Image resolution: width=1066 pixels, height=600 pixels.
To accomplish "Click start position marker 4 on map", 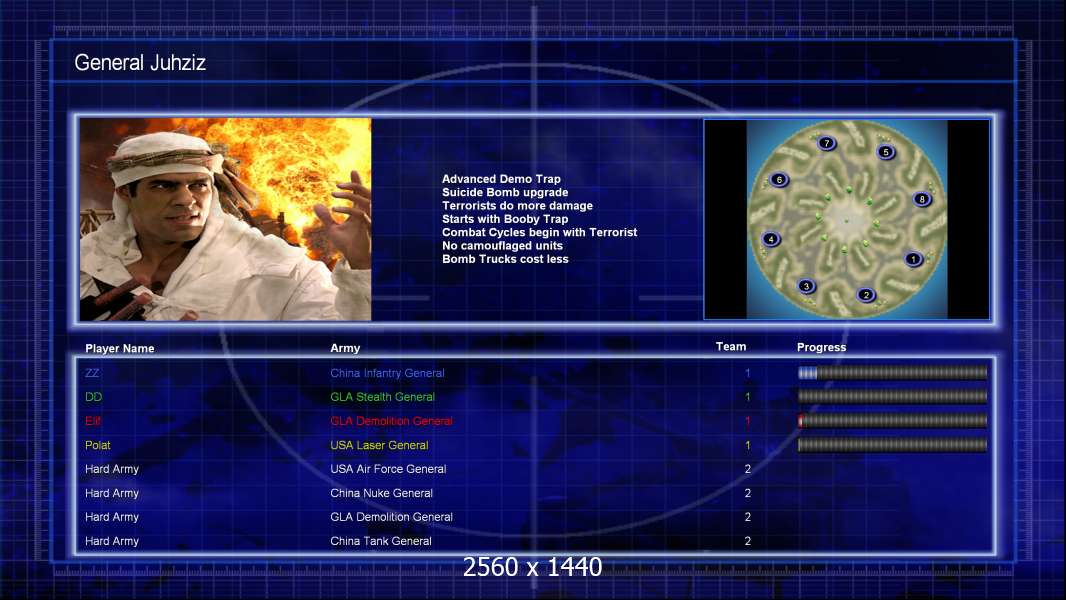I will (771, 239).
